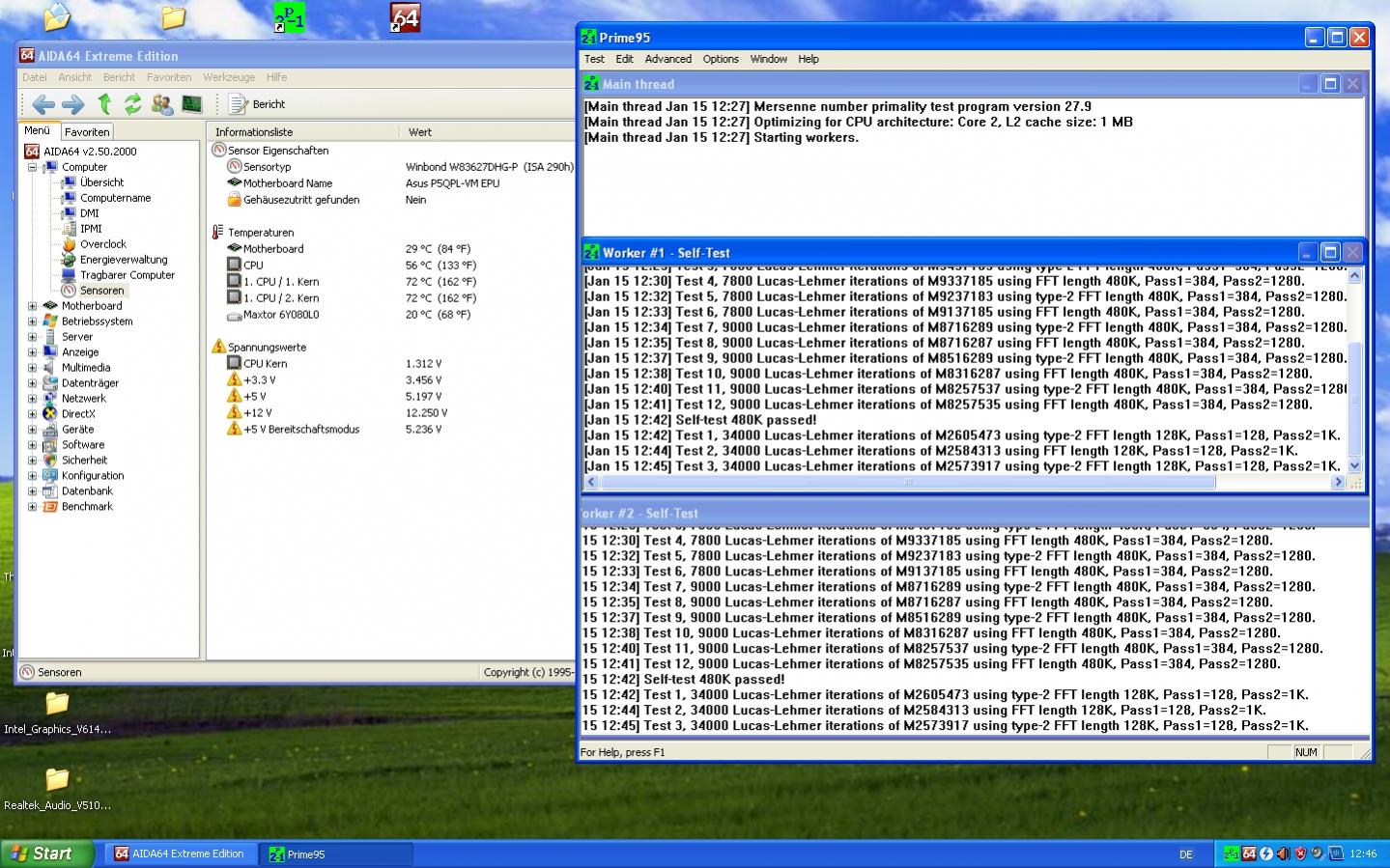Click the Geräte icon in the tree
1390x868 pixels.
point(50,430)
